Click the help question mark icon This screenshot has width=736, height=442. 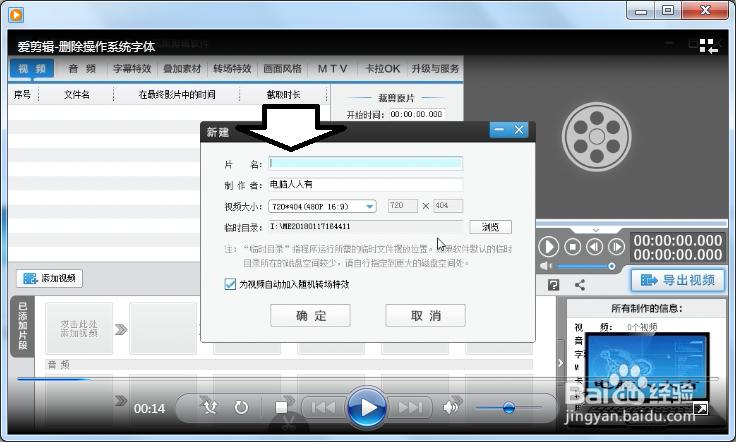tap(553, 285)
